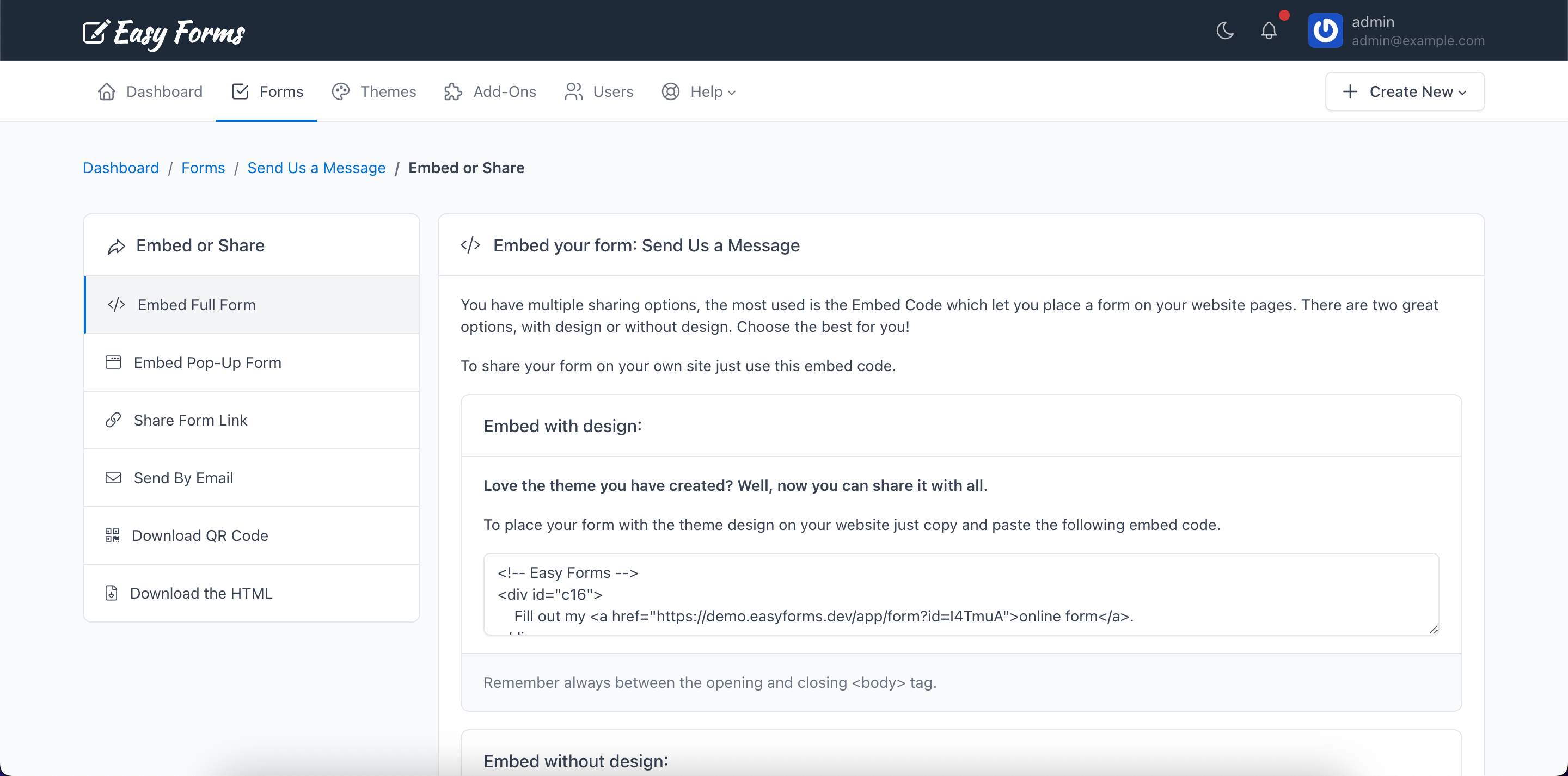
Task: Expand the Help menu dropdown
Action: coord(699,91)
